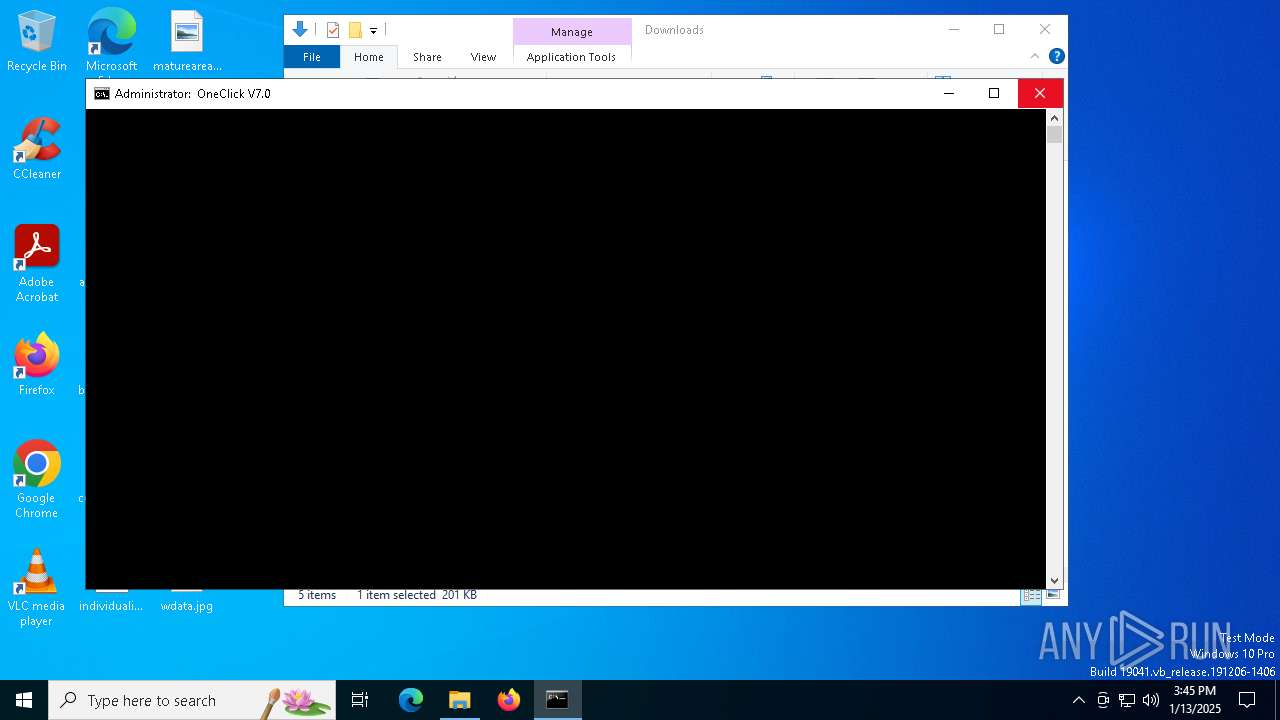Launch the VLC media player desktop shortcut

[x=37, y=587]
